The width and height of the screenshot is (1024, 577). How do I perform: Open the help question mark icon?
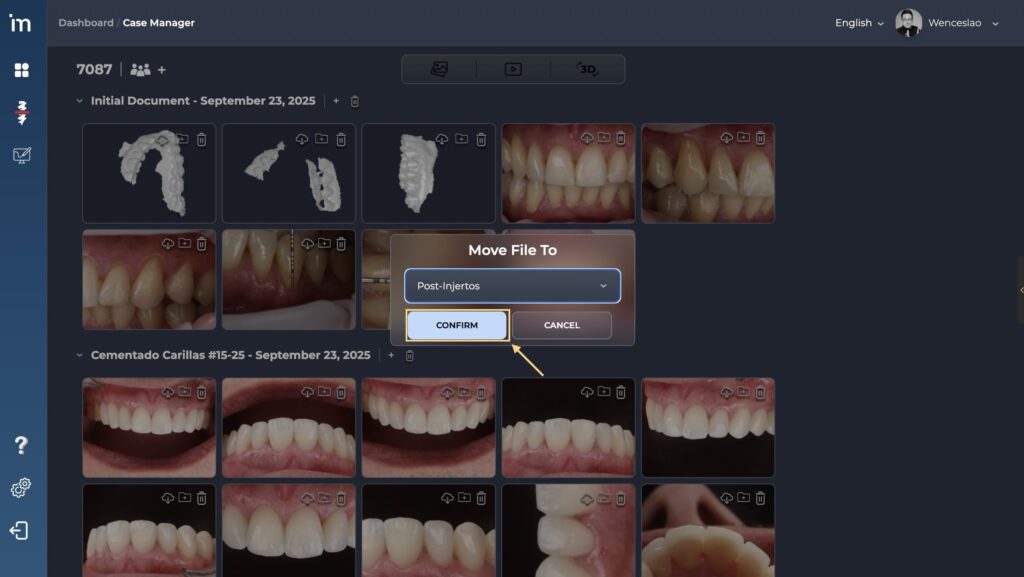21,445
